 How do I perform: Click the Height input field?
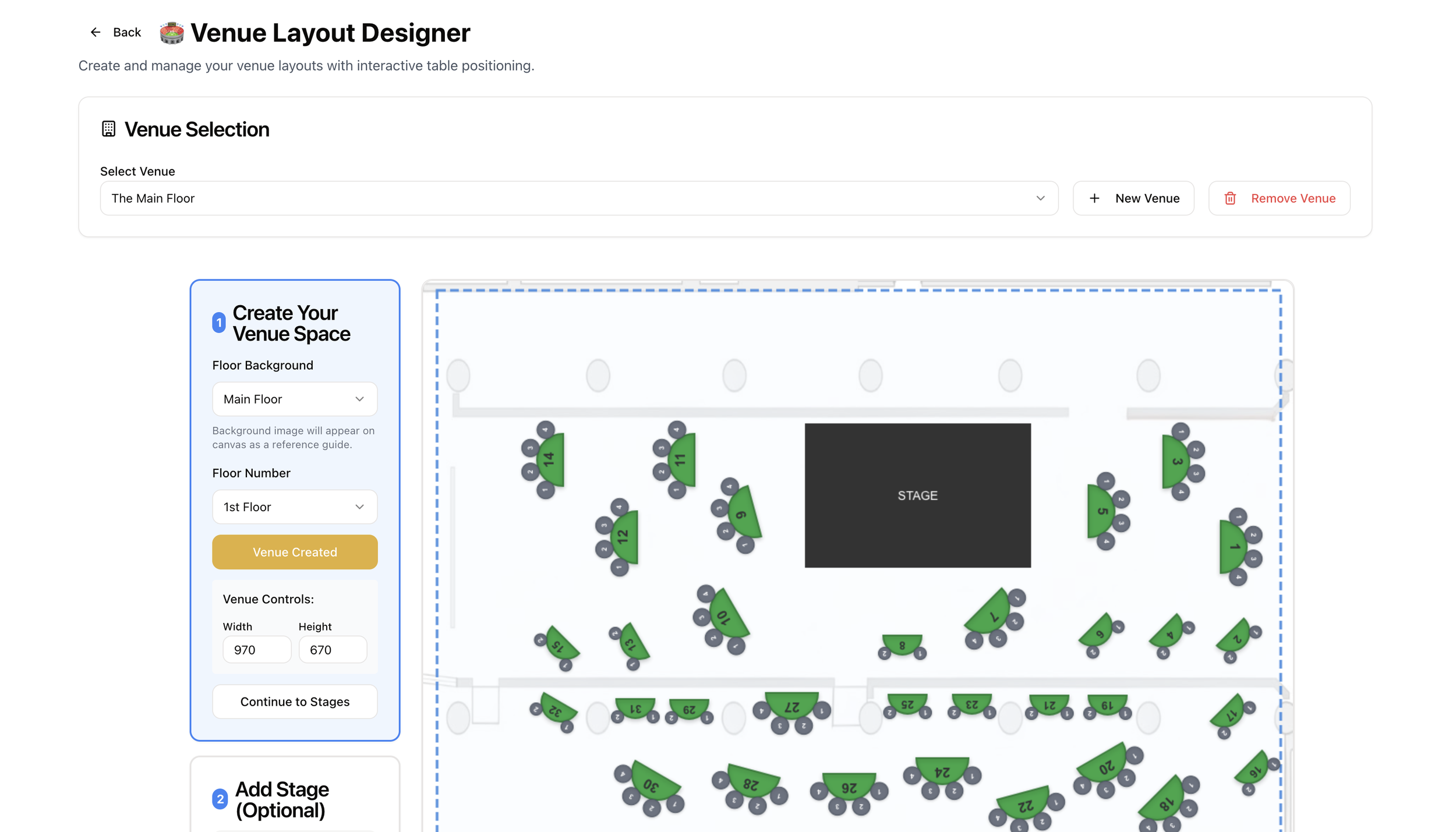click(x=333, y=649)
